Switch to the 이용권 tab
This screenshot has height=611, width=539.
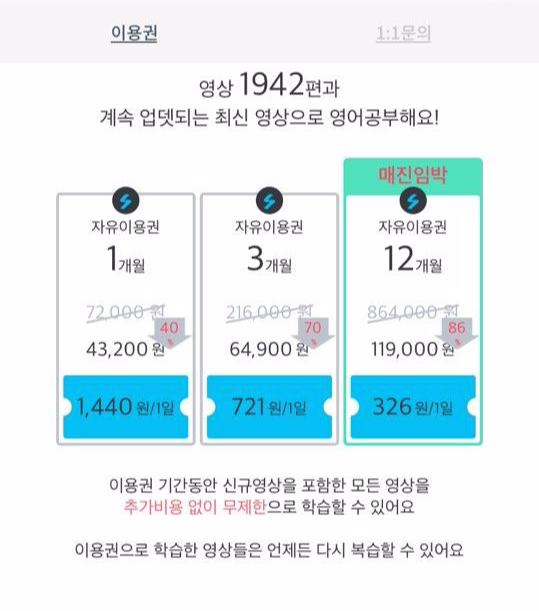134,34
